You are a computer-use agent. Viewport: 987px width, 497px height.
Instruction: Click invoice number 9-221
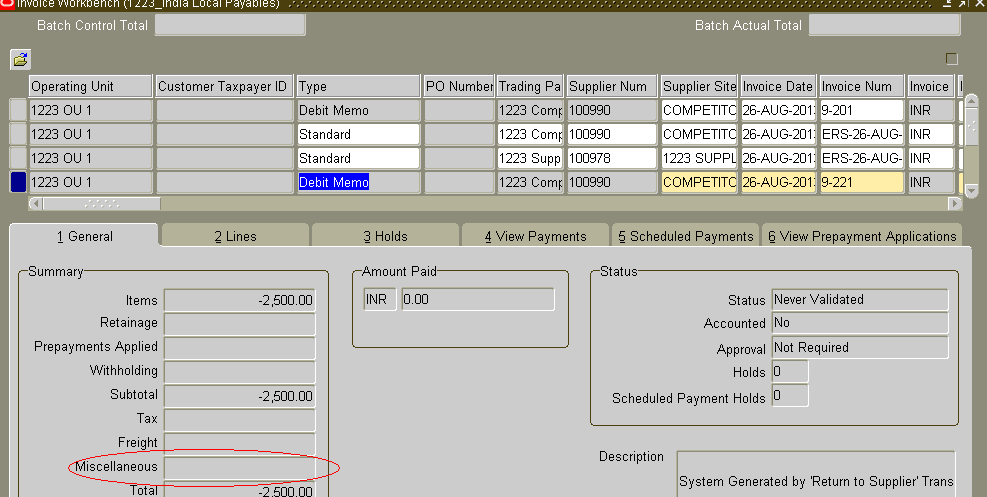[862, 182]
